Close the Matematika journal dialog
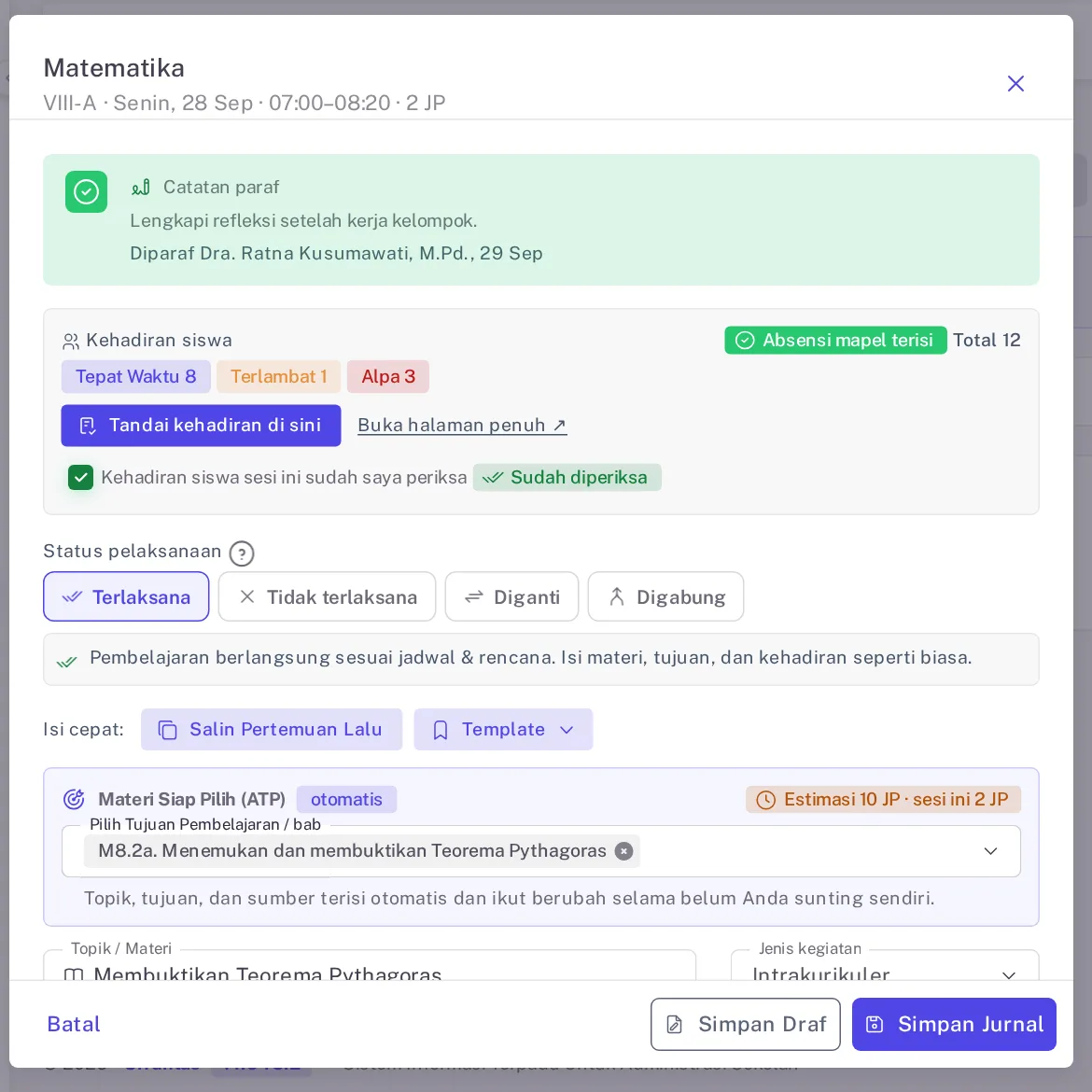The image size is (1092, 1092). (1015, 84)
